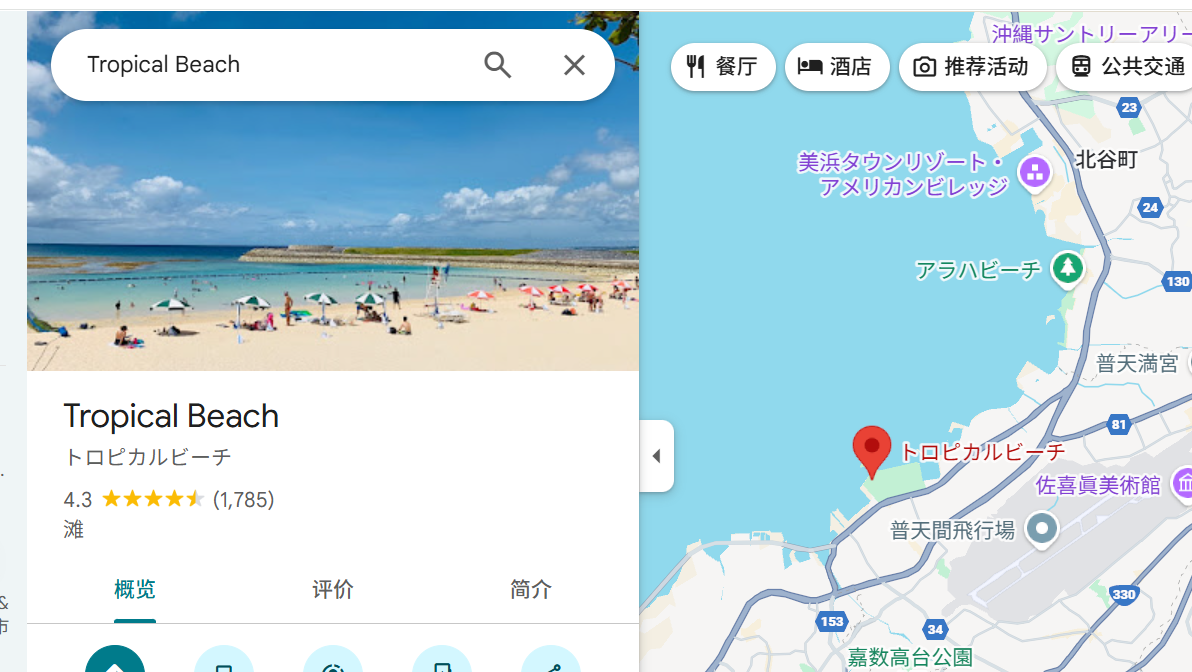Select the 概览 overview tab

135,589
